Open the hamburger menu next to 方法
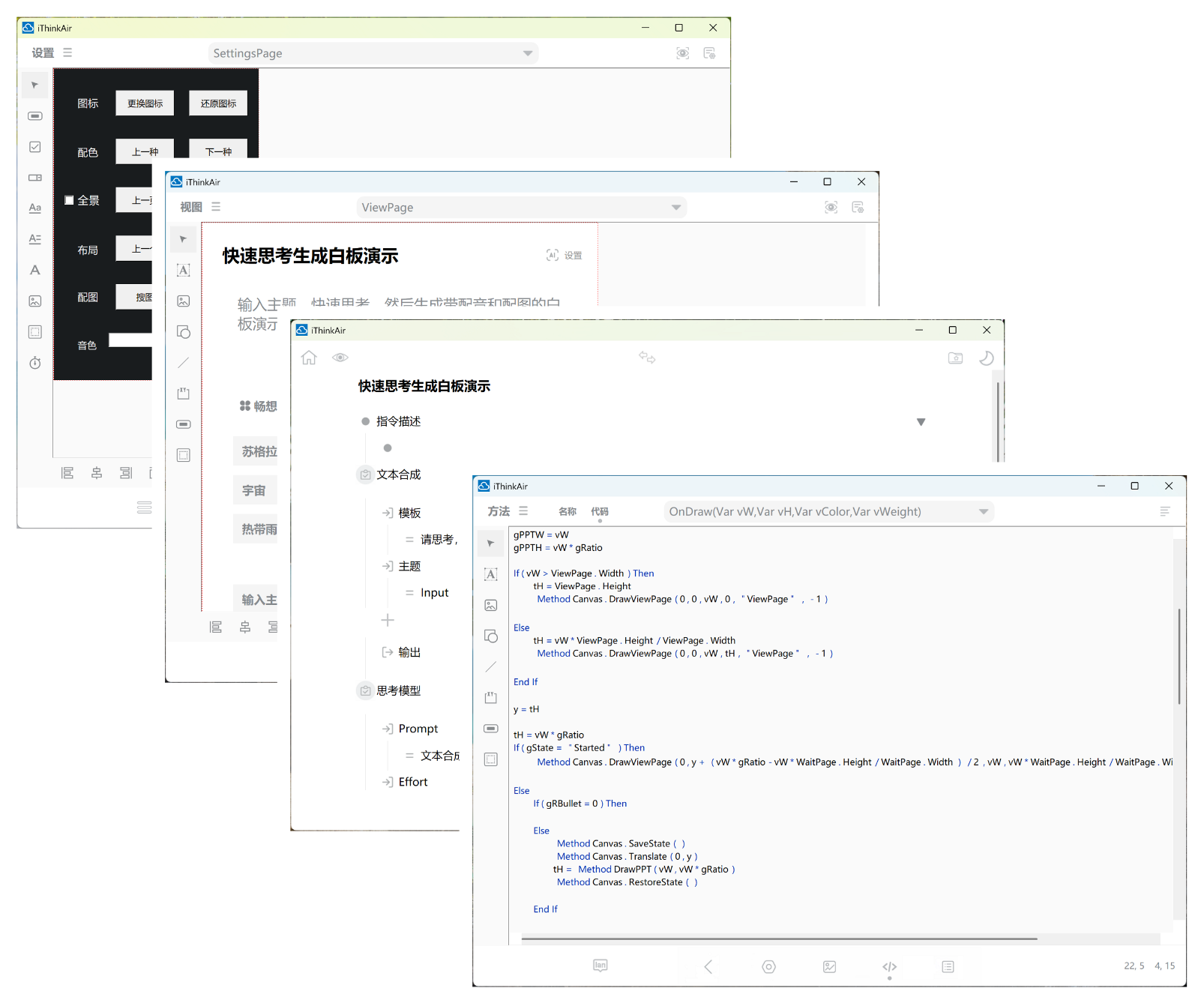Screen dimensions: 1204x1003 [523, 511]
